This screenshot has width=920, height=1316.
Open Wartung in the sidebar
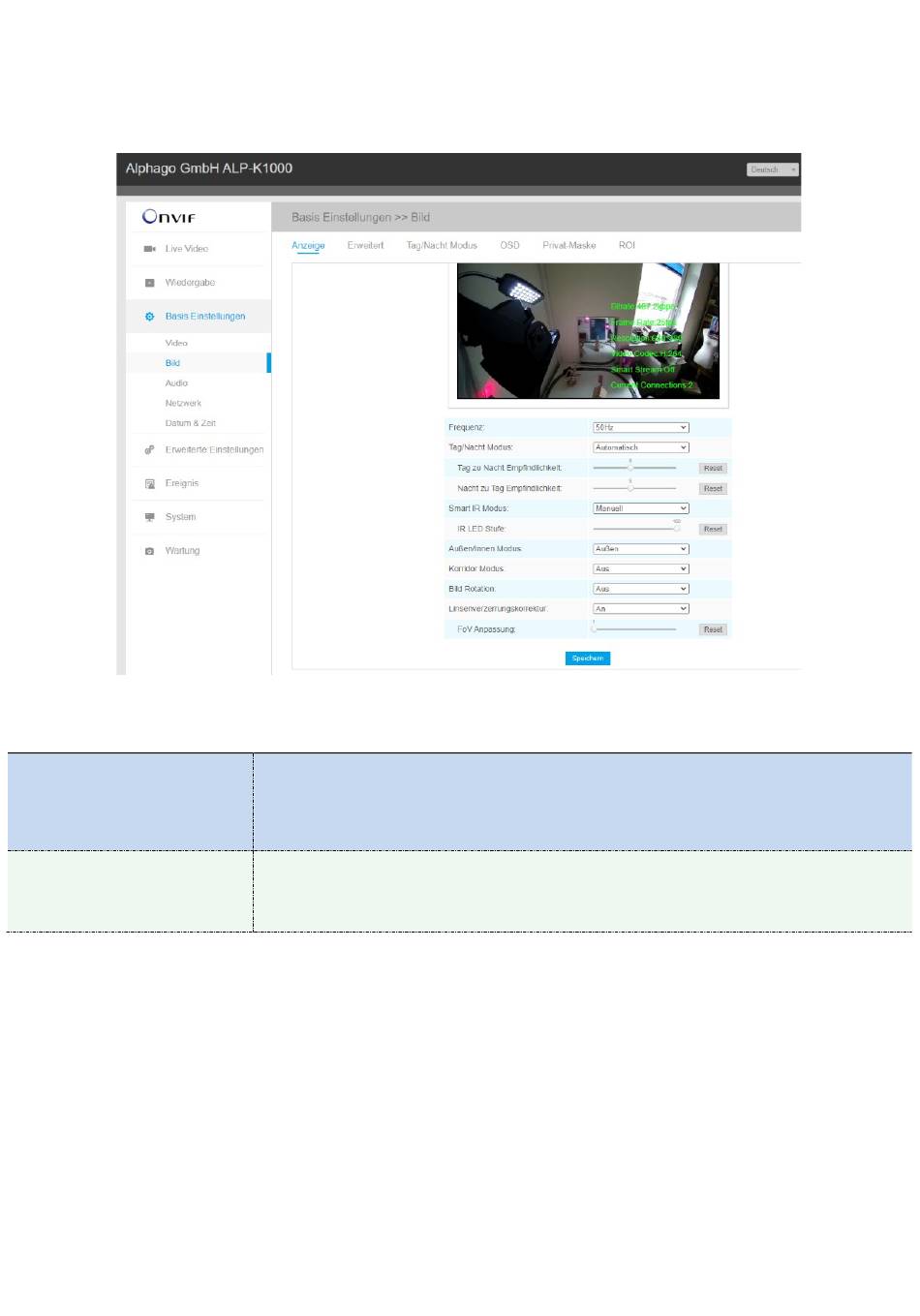182,551
